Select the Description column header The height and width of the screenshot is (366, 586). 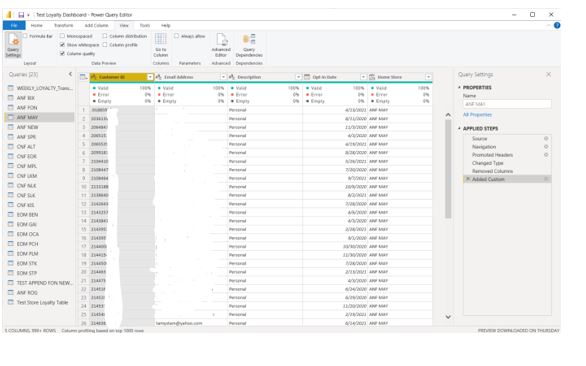tap(265, 77)
